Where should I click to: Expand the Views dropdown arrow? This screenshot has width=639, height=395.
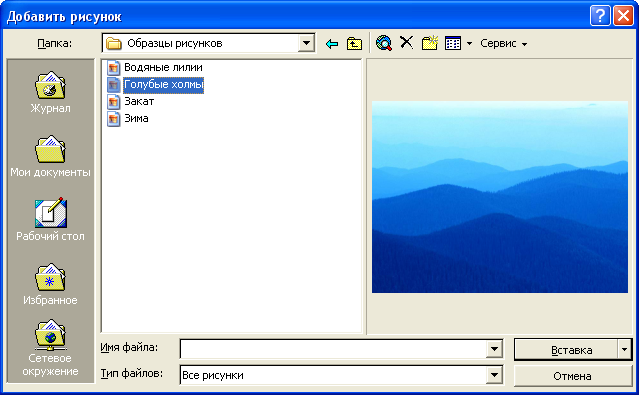(x=469, y=44)
